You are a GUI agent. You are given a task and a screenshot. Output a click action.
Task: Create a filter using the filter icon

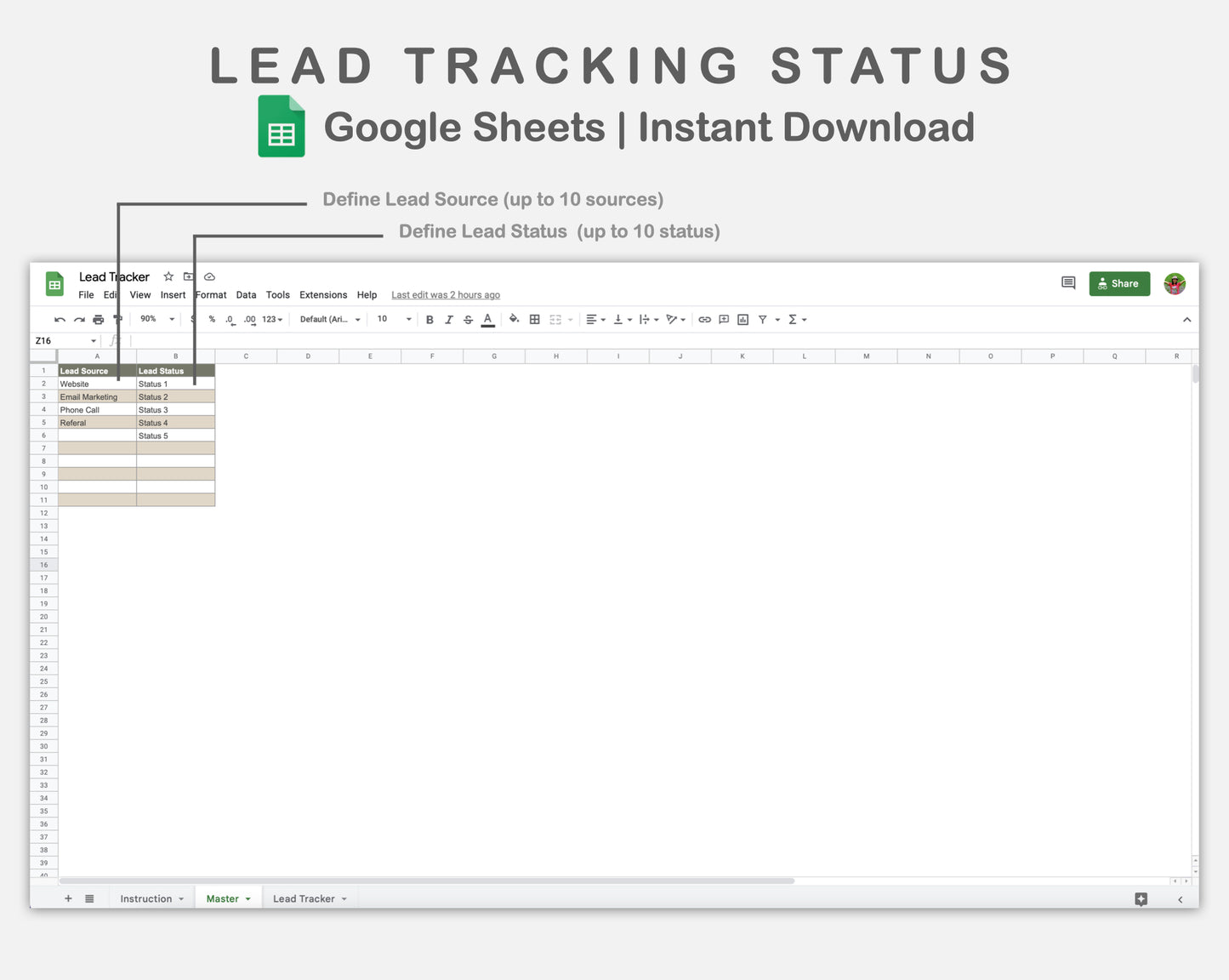763,319
